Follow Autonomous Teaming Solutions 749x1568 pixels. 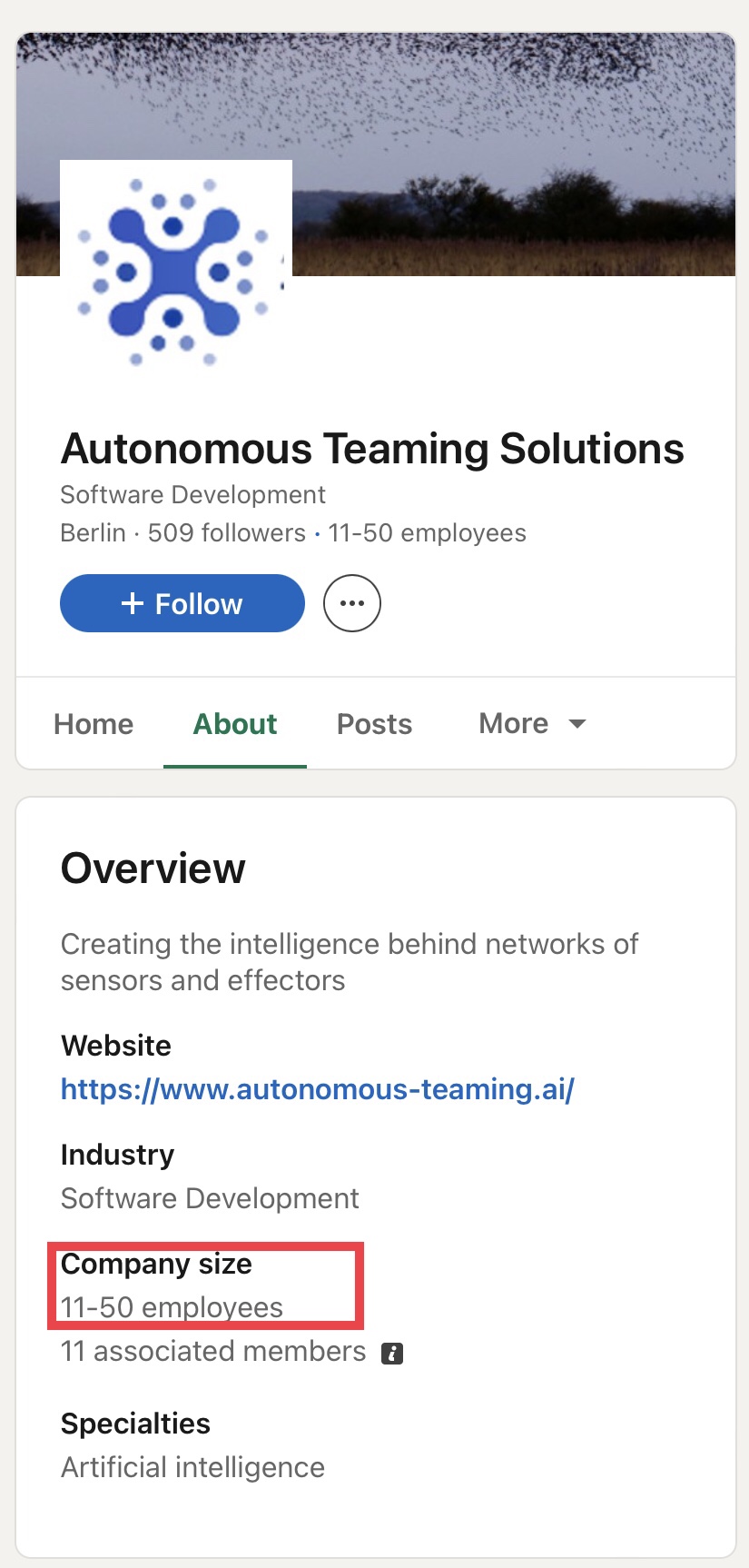(182, 603)
